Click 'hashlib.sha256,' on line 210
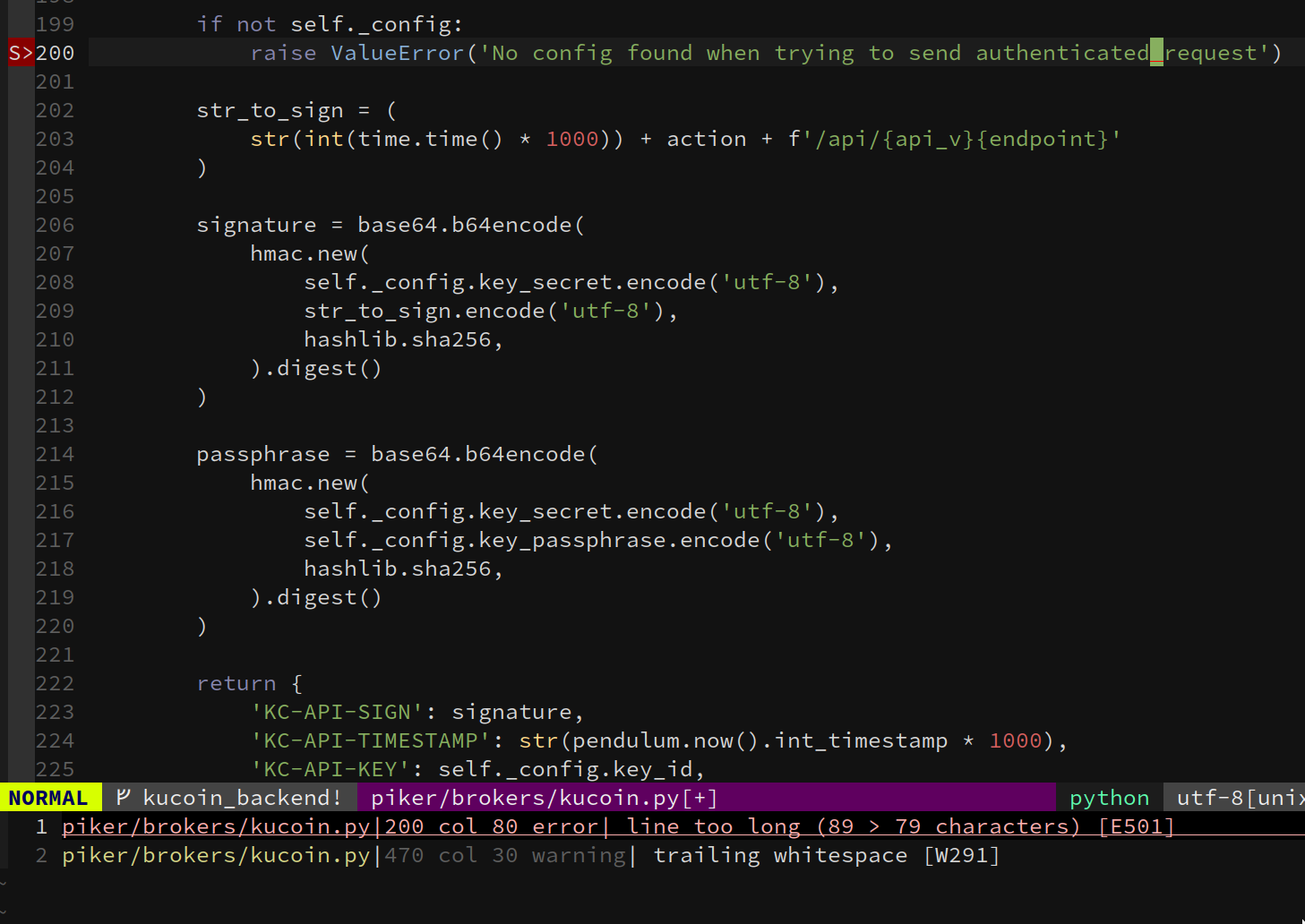 (x=404, y=339)
